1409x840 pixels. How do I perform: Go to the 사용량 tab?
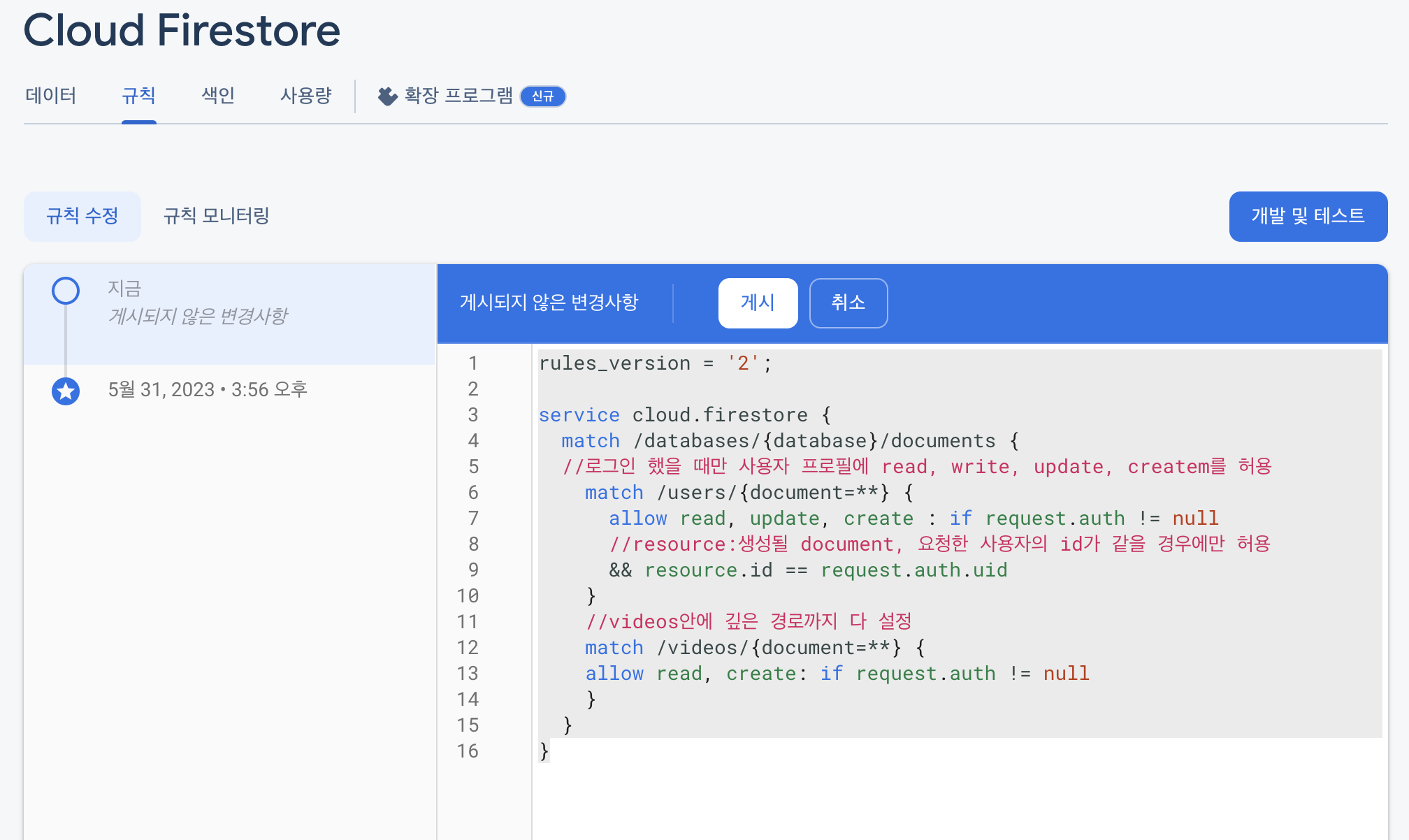pyautogui.click(x=305, y=96)
